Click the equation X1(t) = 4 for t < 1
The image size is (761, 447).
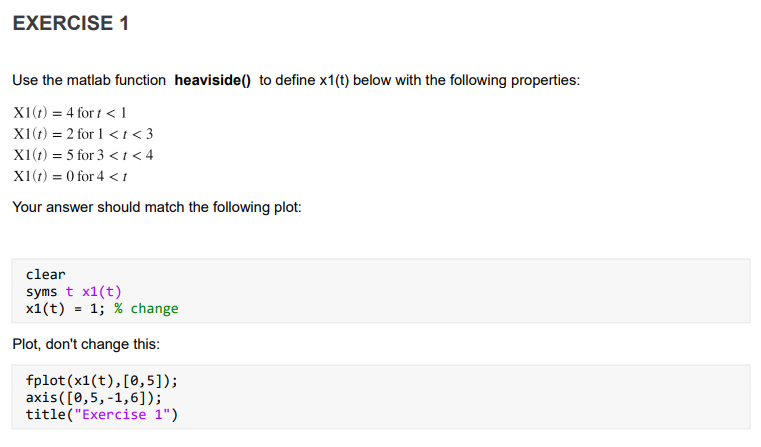click(x=70, y=113)
